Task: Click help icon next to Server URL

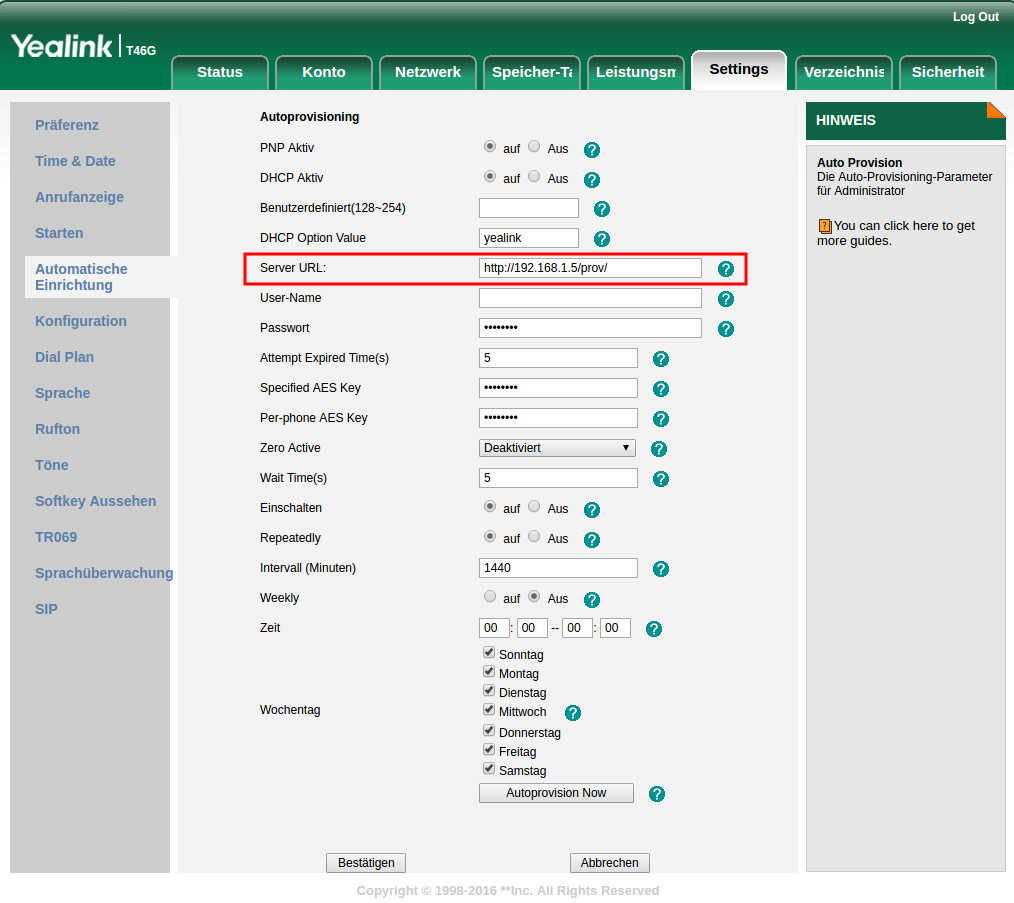Action: (x=726, y=269)
